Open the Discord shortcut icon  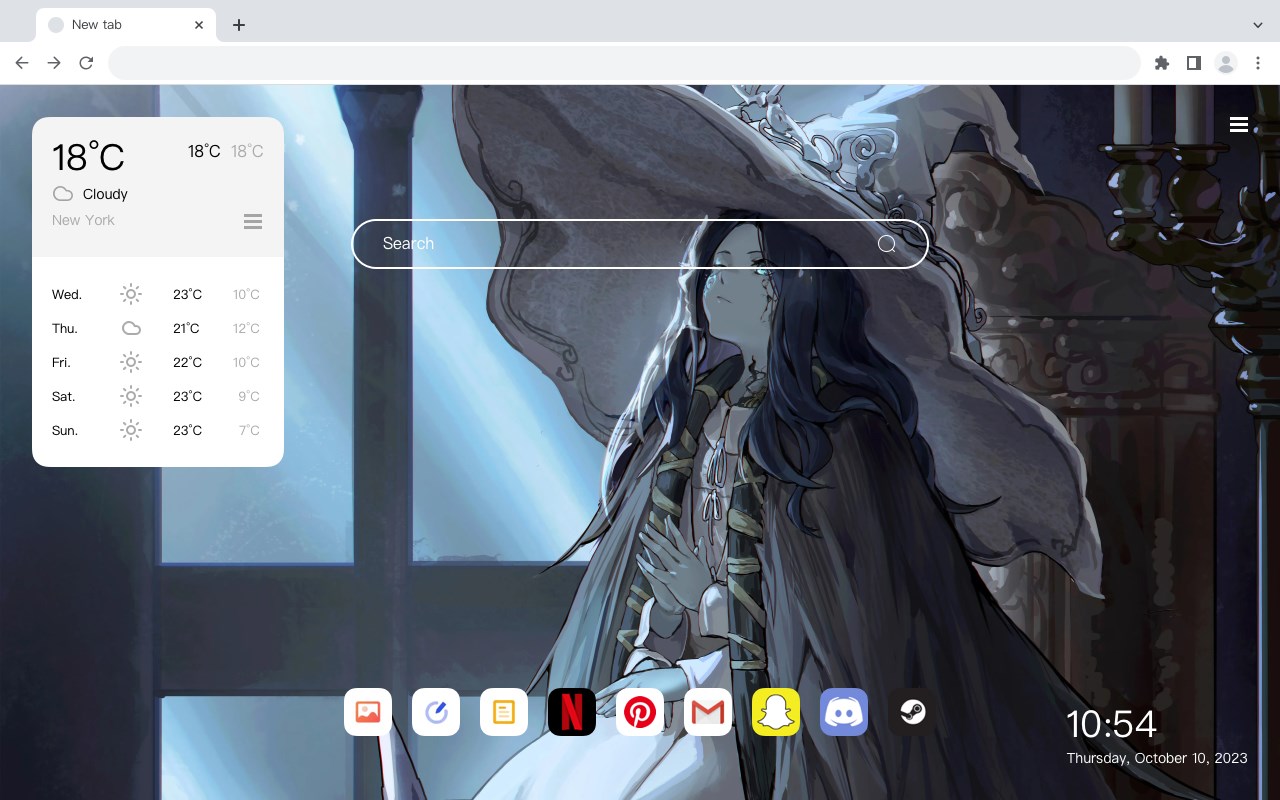(x=844, y=712)
